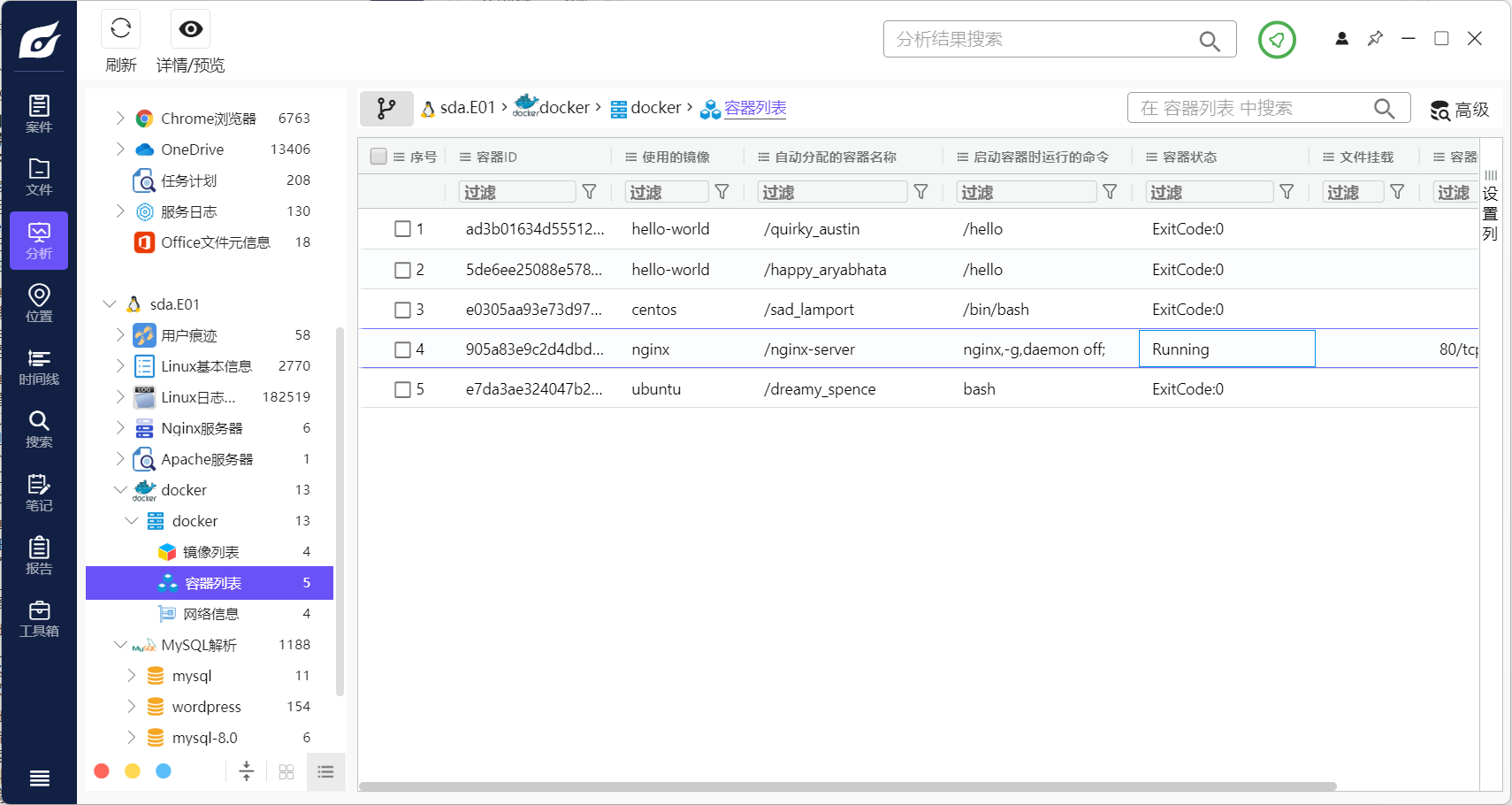Select the 分析 sidebar section
Image resolution: width=1512 pixels, height=805 pixels.
(x=39, y=241)
